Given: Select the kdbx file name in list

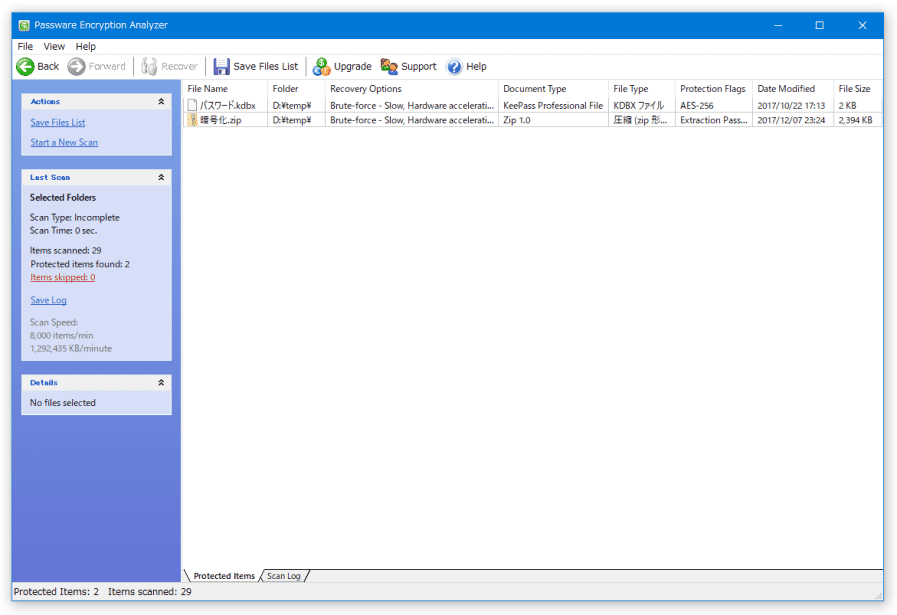Looking at the screenshot, I should click(x=228, y=106).
